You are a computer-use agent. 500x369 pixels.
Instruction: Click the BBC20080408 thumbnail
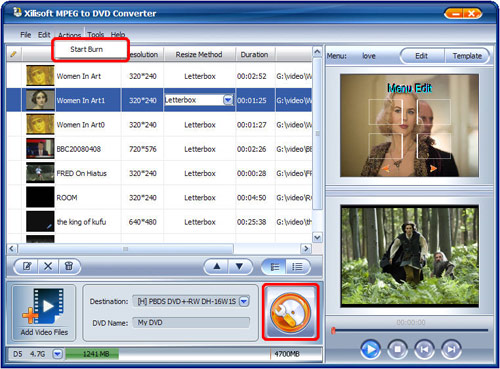point(40,149)
